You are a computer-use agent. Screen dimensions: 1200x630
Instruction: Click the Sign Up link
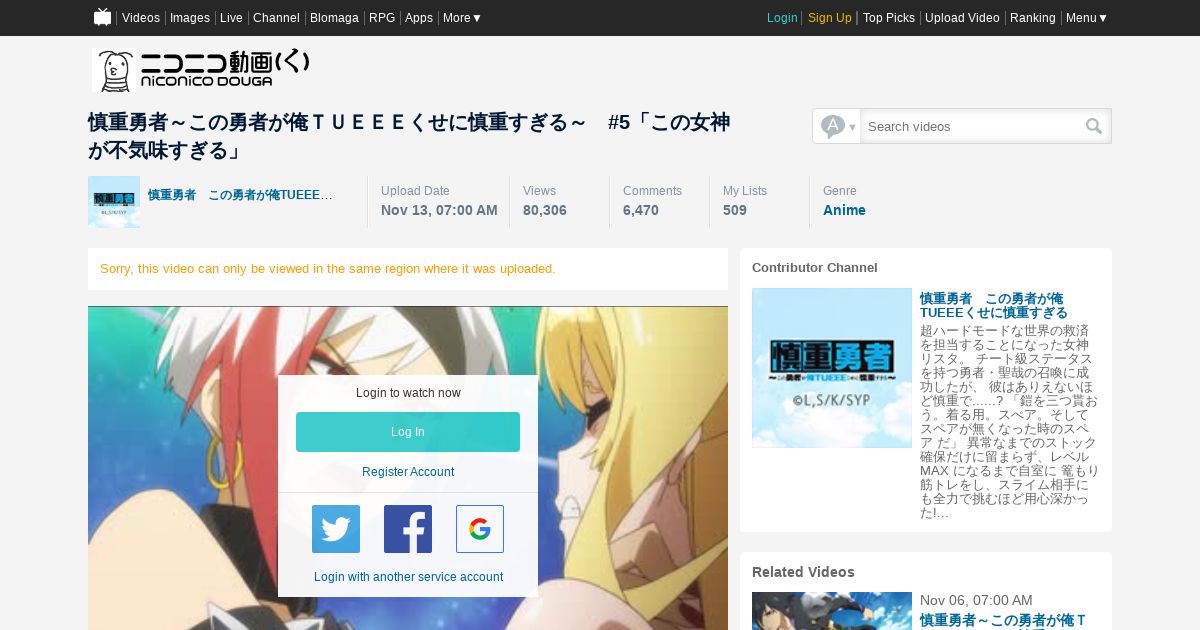(x=830, y=18)
